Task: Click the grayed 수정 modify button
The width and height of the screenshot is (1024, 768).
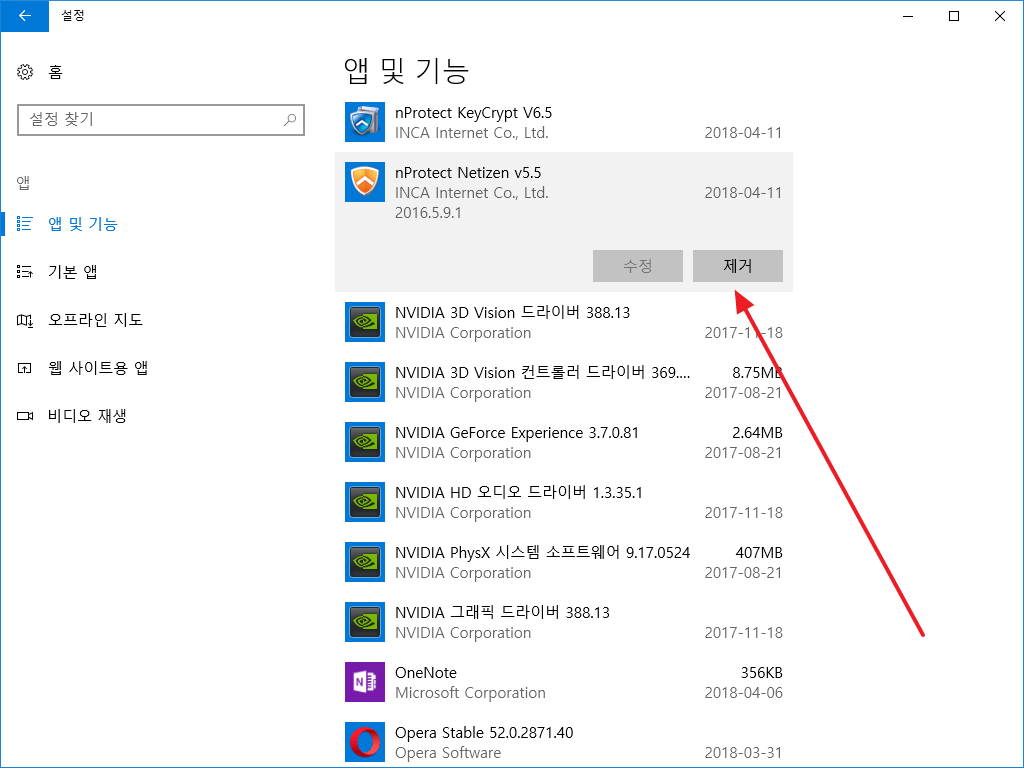Action: [x=637, y=266]
